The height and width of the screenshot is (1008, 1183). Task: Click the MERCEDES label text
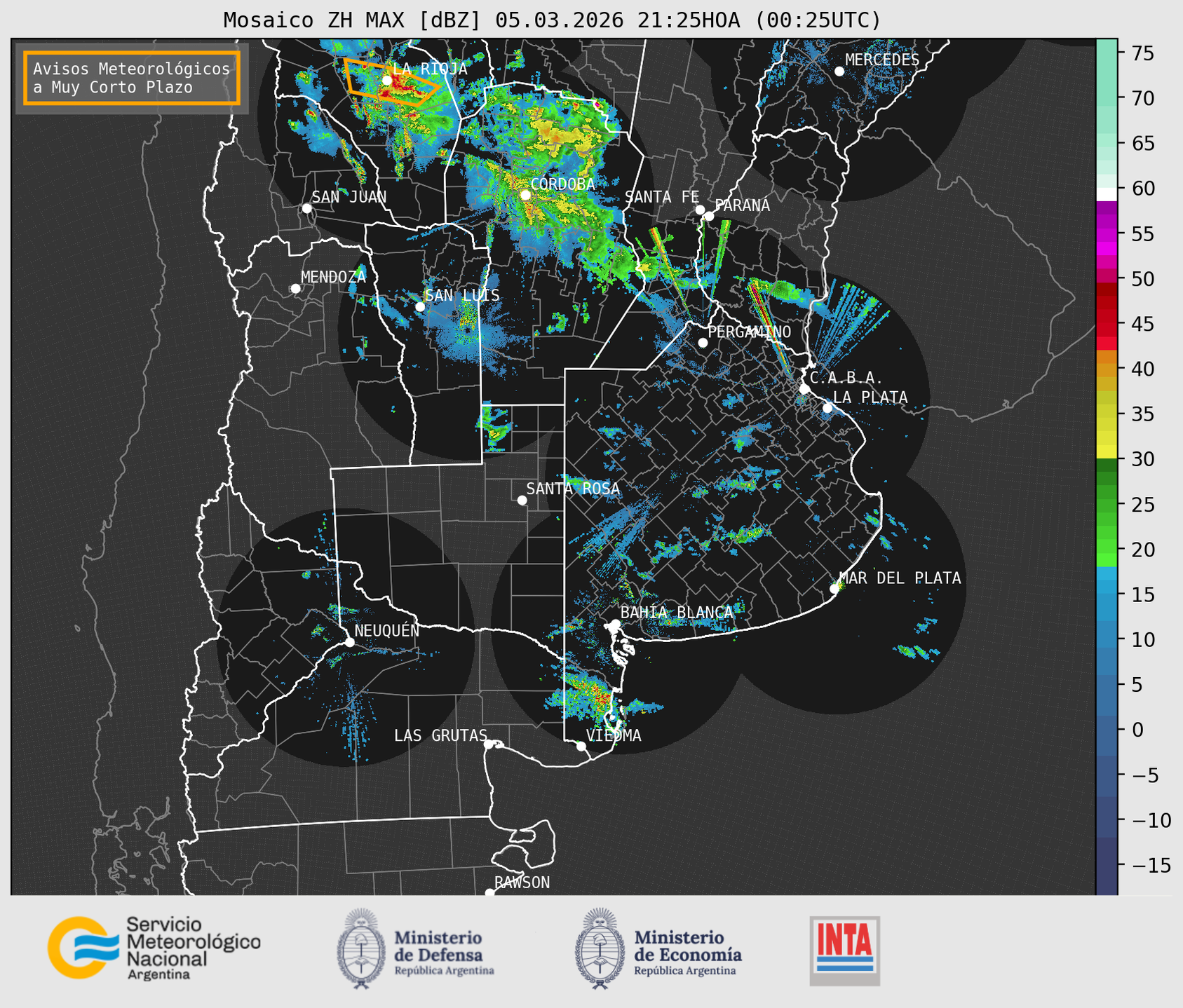tap(882, 60)
